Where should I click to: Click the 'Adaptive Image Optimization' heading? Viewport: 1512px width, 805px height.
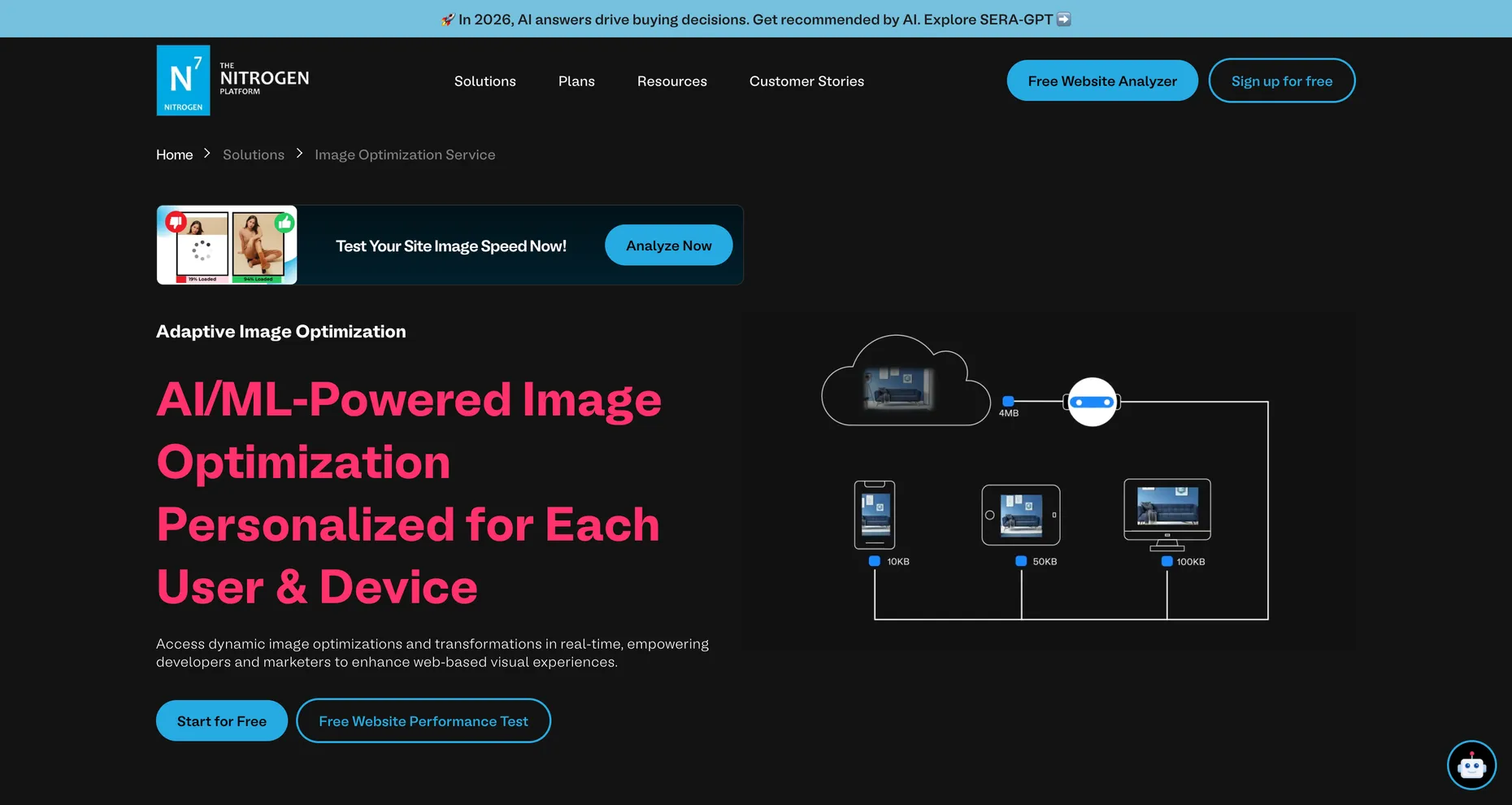281,332
